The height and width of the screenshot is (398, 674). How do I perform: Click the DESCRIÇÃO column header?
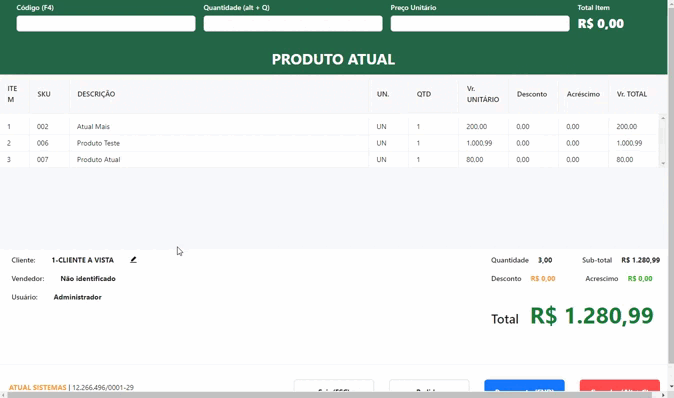(x=96, y=94)
